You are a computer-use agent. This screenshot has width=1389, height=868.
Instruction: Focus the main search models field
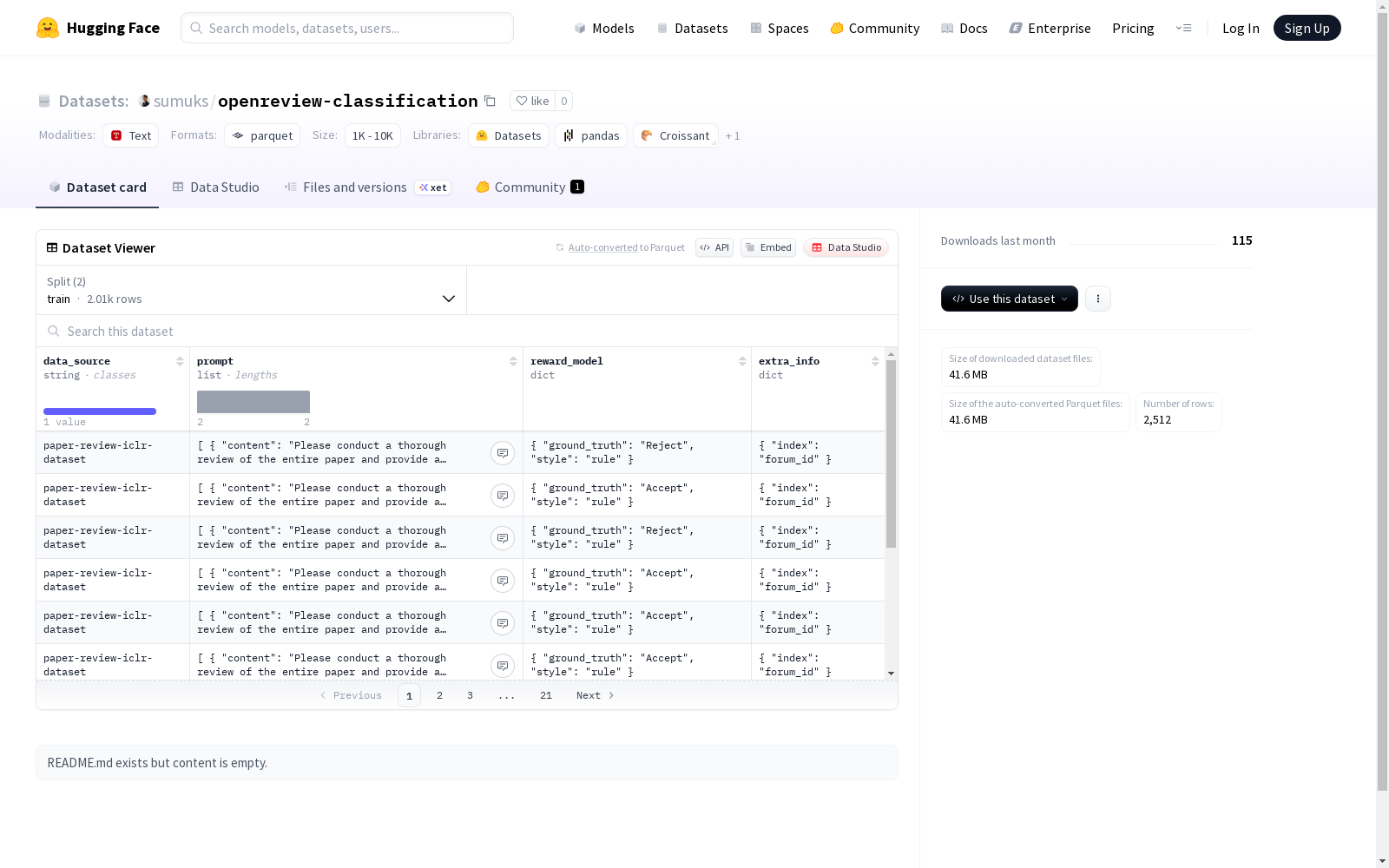coord(347,28)
